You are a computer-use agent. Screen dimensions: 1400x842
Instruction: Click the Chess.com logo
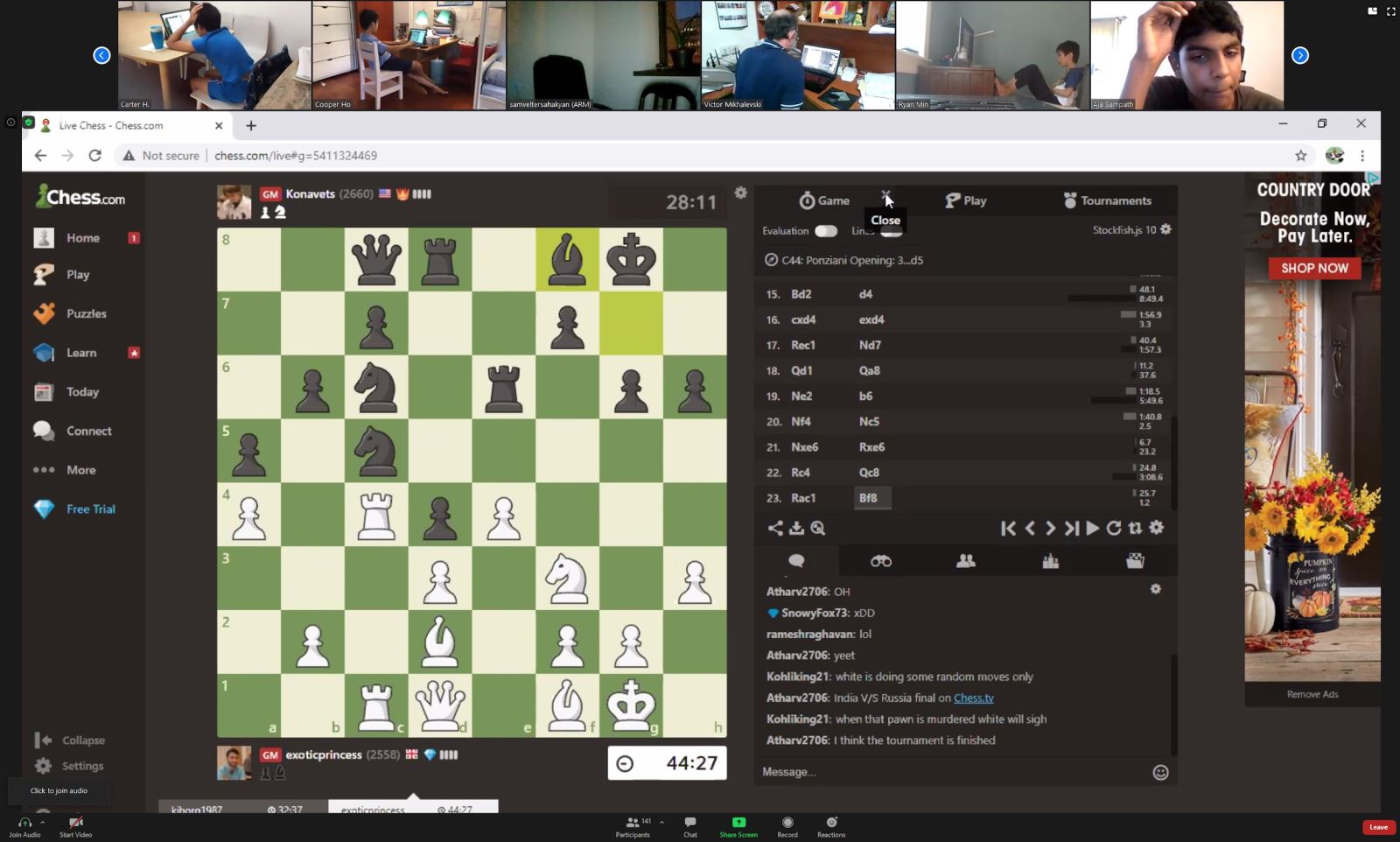80,197
